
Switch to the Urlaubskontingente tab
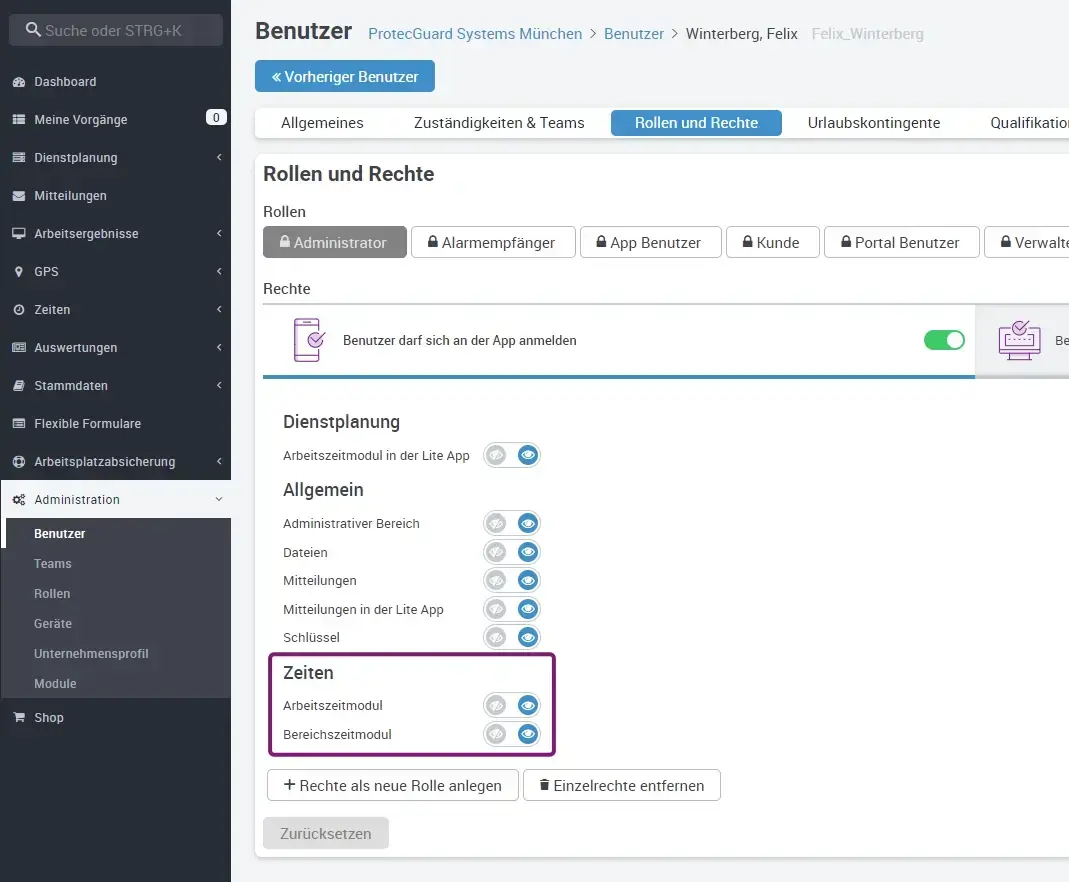pos(873,123)
